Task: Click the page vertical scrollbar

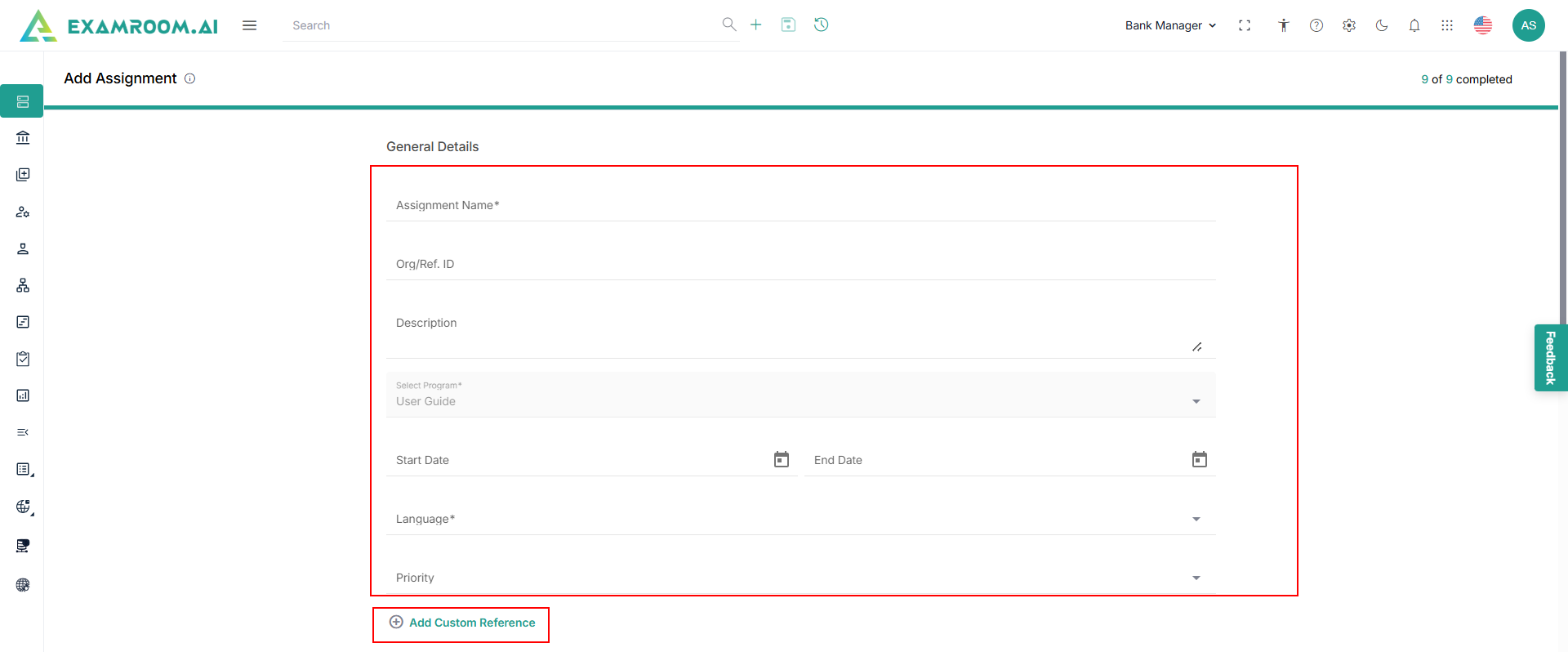Action: point(1563,188)
